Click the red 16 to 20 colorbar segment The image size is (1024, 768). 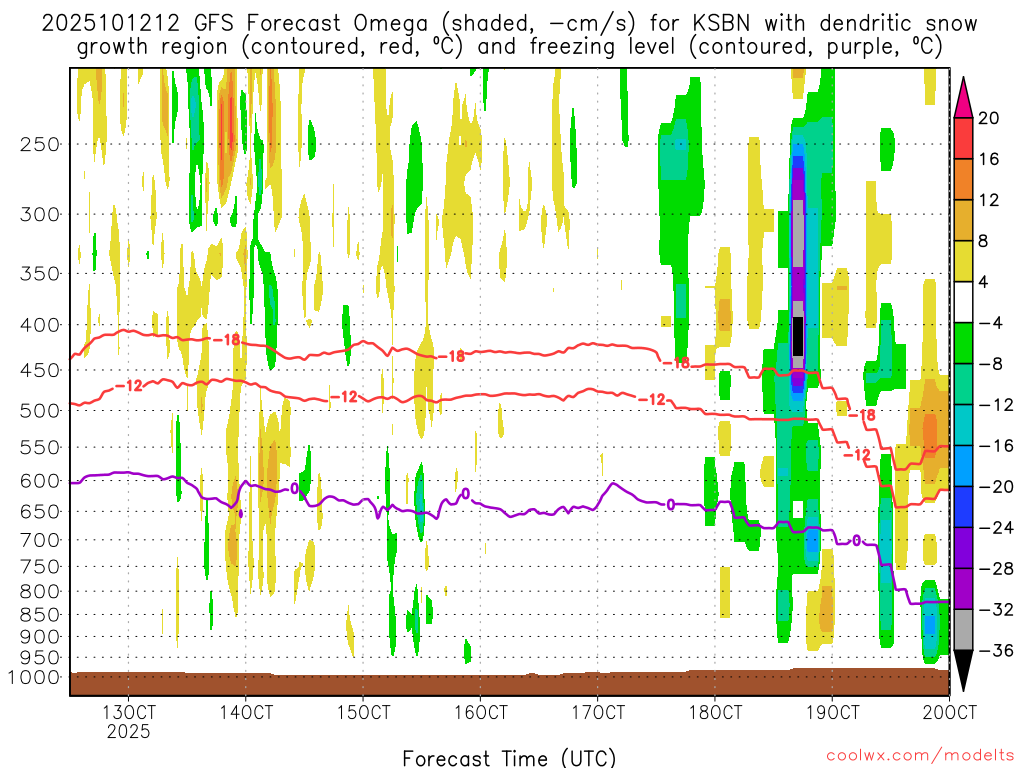pyautogui.click(x=963, y=138)
